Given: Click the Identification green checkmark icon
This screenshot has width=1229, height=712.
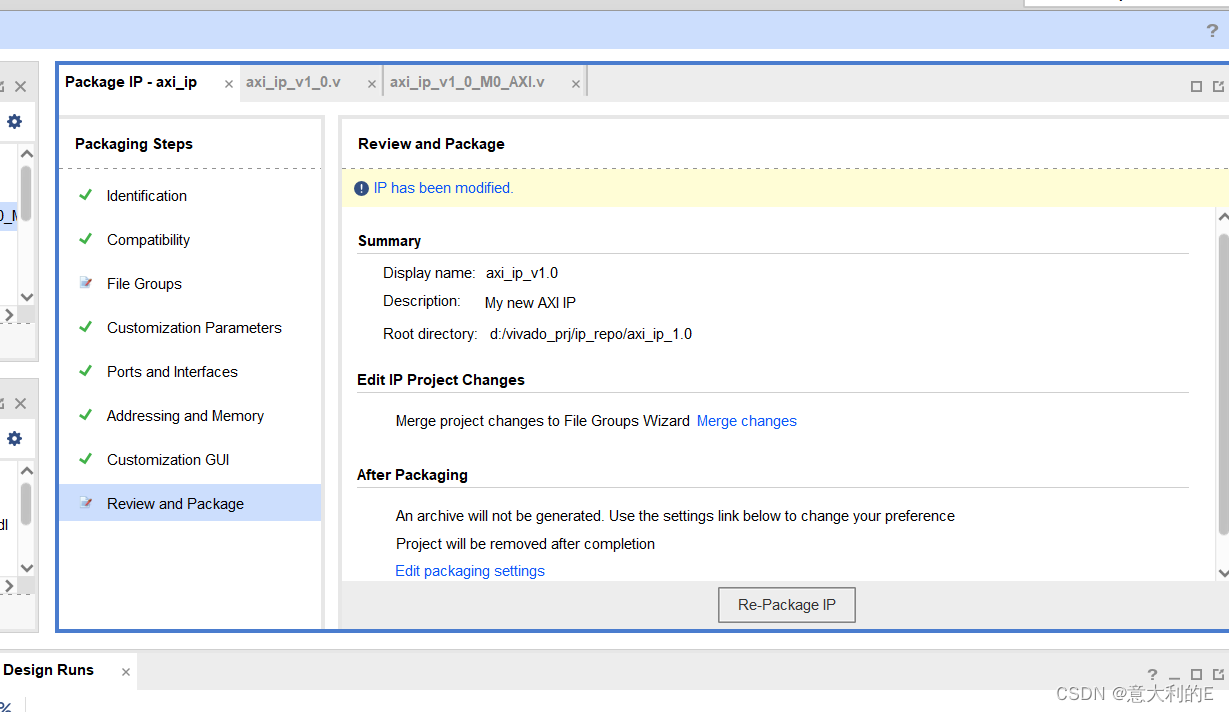Looking at the screenshot, I should pyautogui.click(x=86, y=195).
